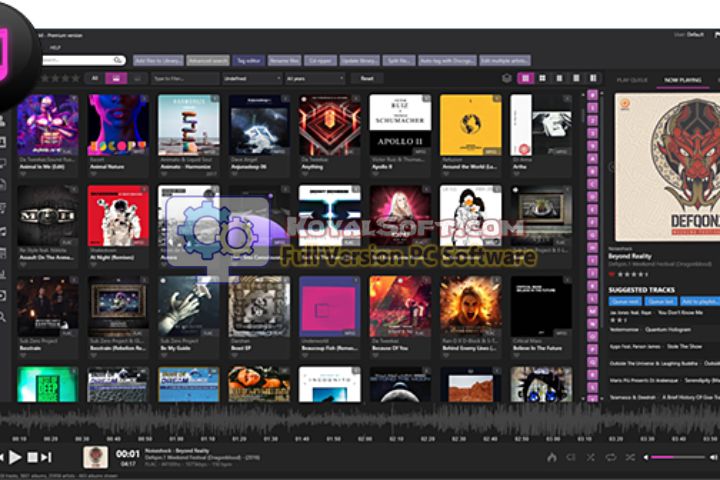Open the 'All years' dropdown

coord(315,79)
